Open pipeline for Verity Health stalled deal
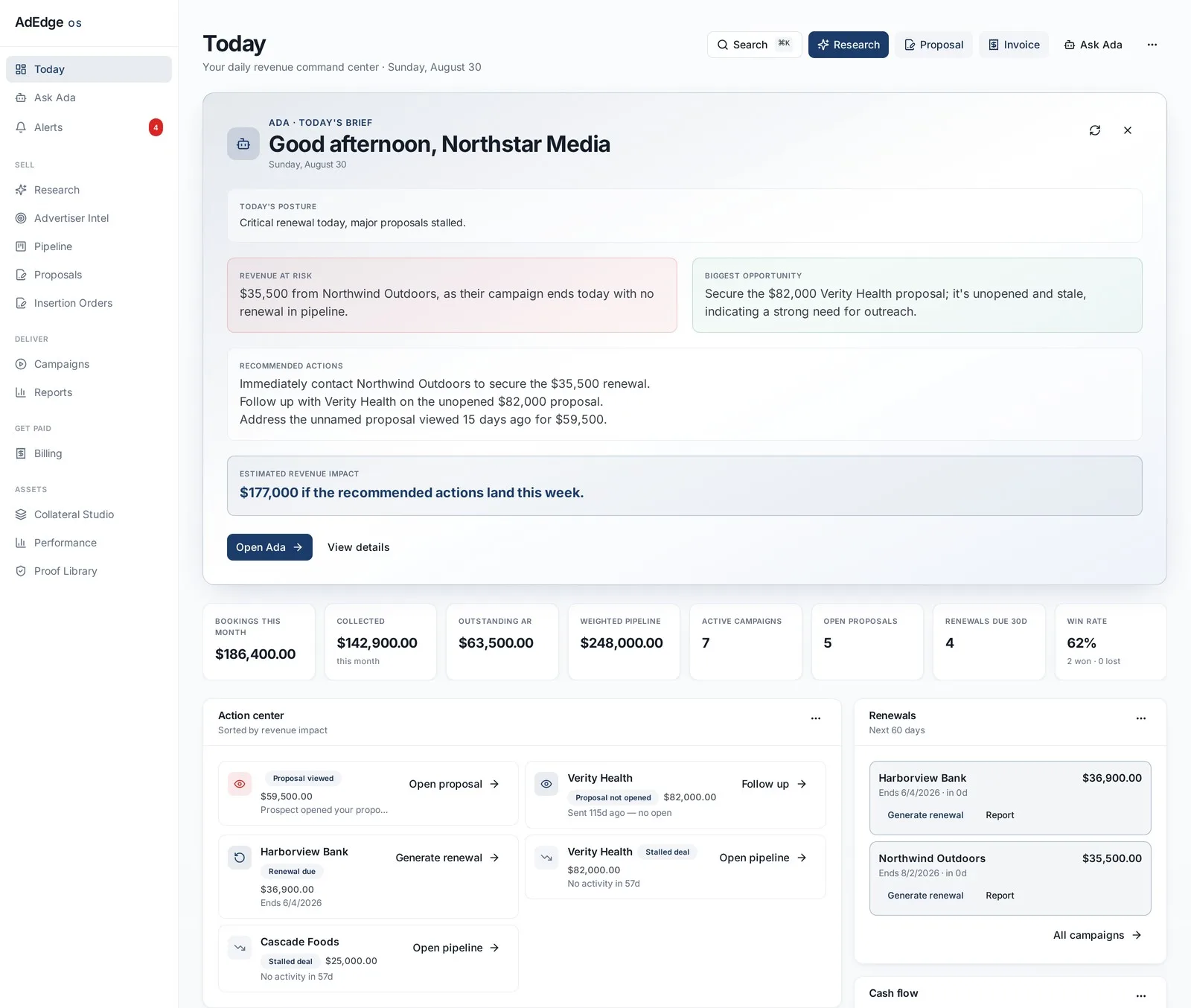The width and height of the screenshot is (1191, 1008). (x=763, y=858)
